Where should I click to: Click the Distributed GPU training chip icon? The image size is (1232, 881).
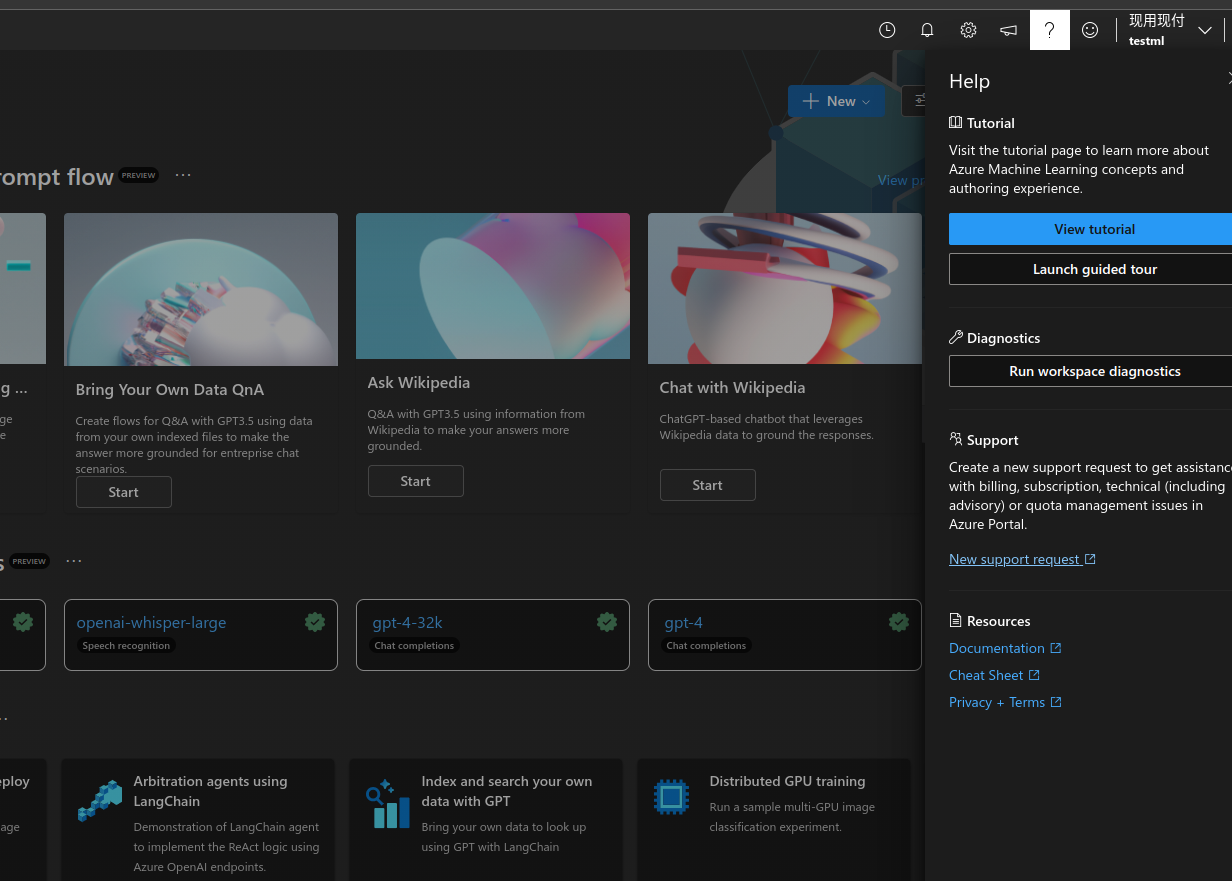pyautogui.click(x=671, y=797)
